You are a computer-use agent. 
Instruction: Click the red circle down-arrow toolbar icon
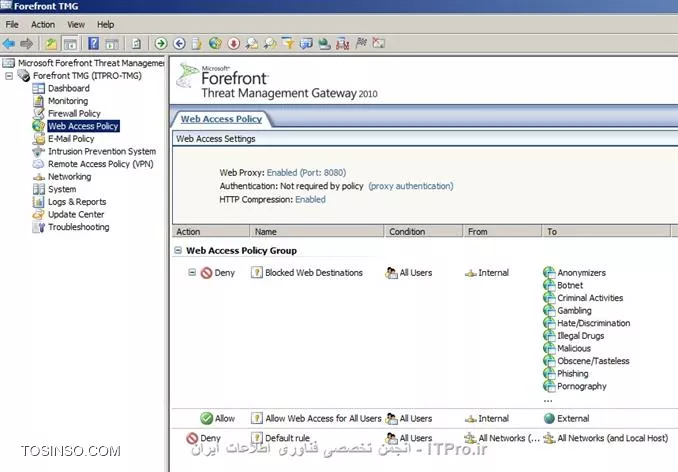pyautogui.click(x=233, y=44)
